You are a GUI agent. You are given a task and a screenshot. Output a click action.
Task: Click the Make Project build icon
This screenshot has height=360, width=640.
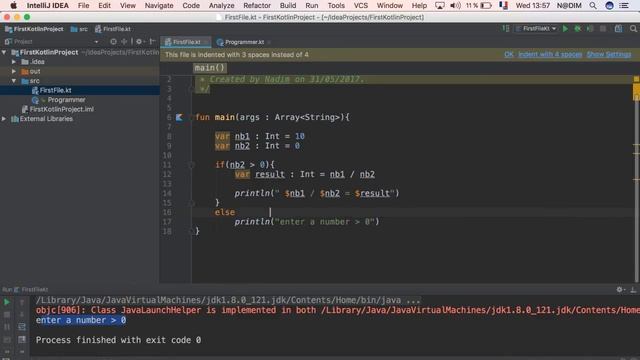[x=506, y=29]
